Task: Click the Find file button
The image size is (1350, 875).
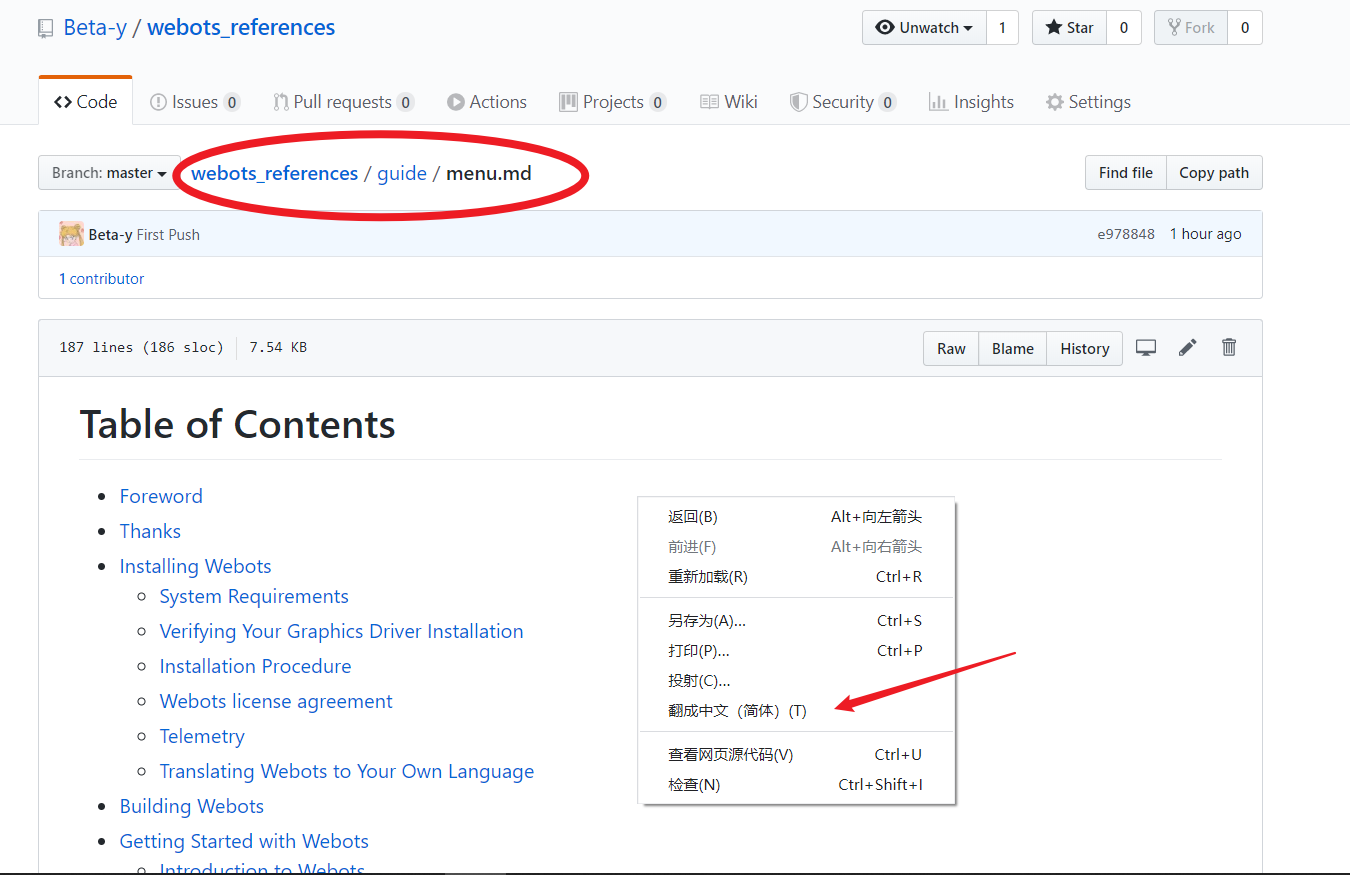Action: click(x=1126, y=173)
